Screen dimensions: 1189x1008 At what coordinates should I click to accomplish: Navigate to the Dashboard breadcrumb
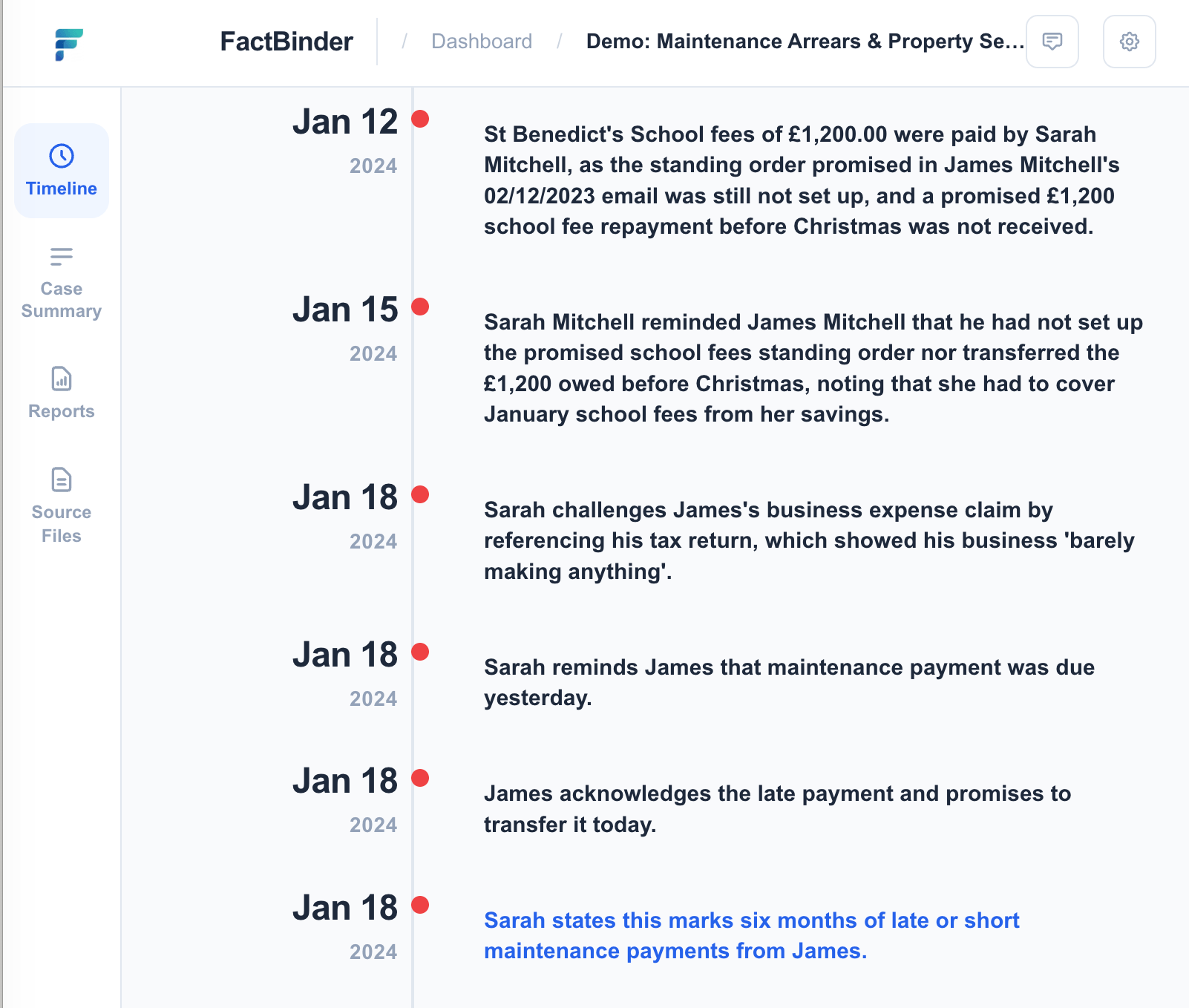482,42
